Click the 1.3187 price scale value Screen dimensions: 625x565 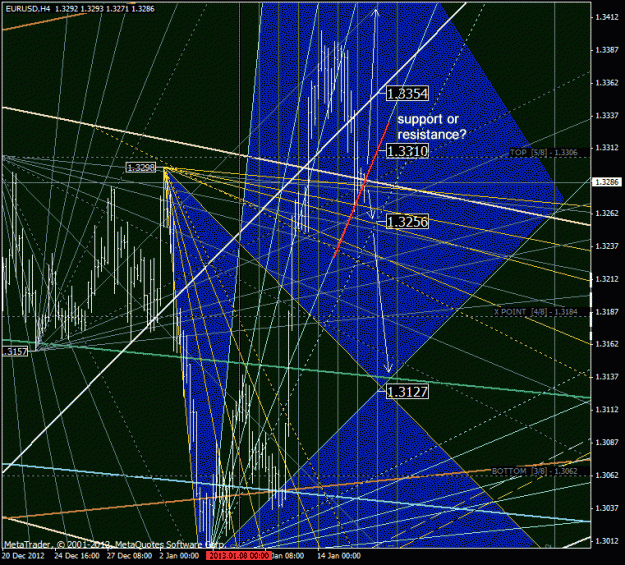607,312
